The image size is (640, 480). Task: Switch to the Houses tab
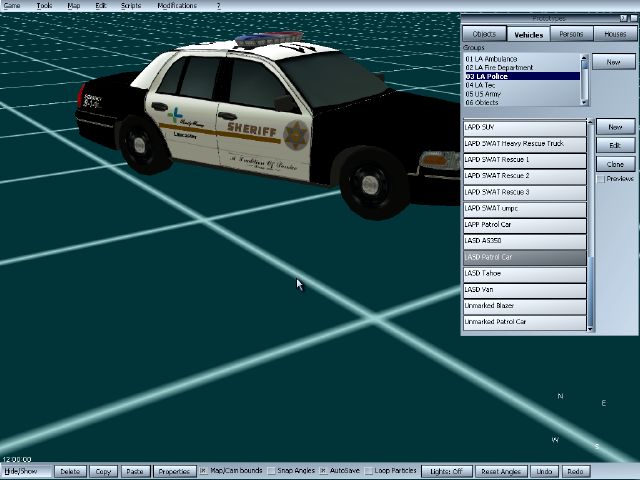[x=615, y=34]
